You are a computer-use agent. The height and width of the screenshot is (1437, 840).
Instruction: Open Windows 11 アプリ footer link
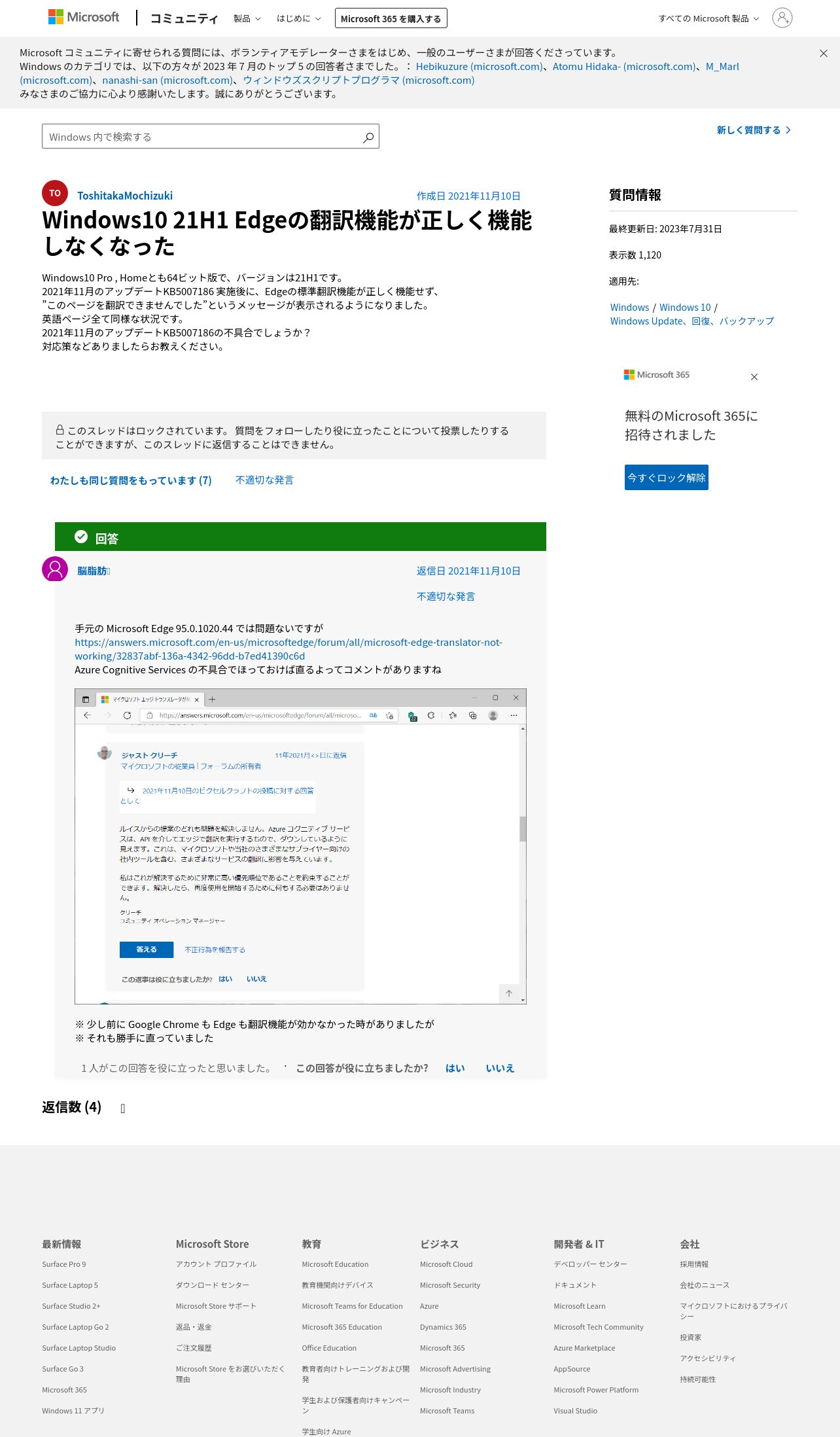(x=73, y=1411)
